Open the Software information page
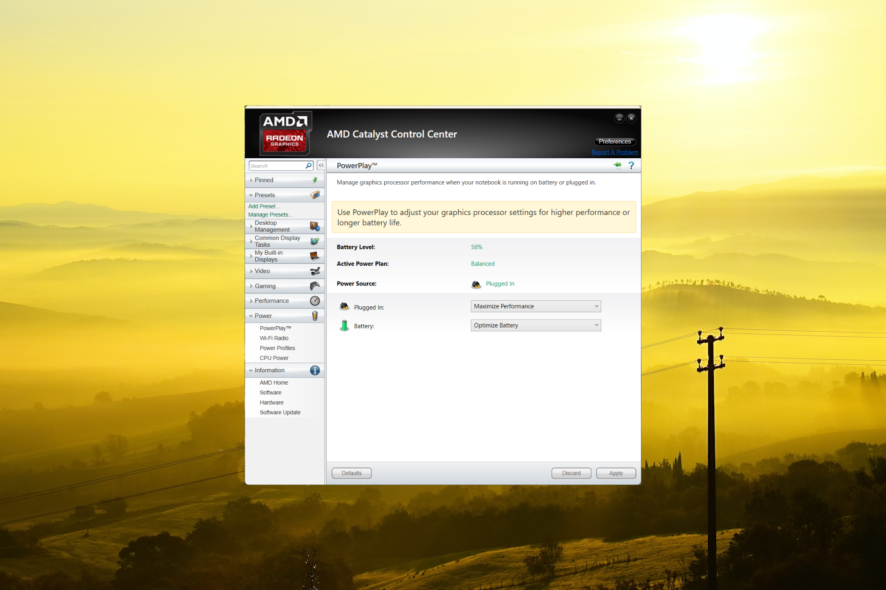The height and width of the screenshot is (590, 886). [270, 393]
